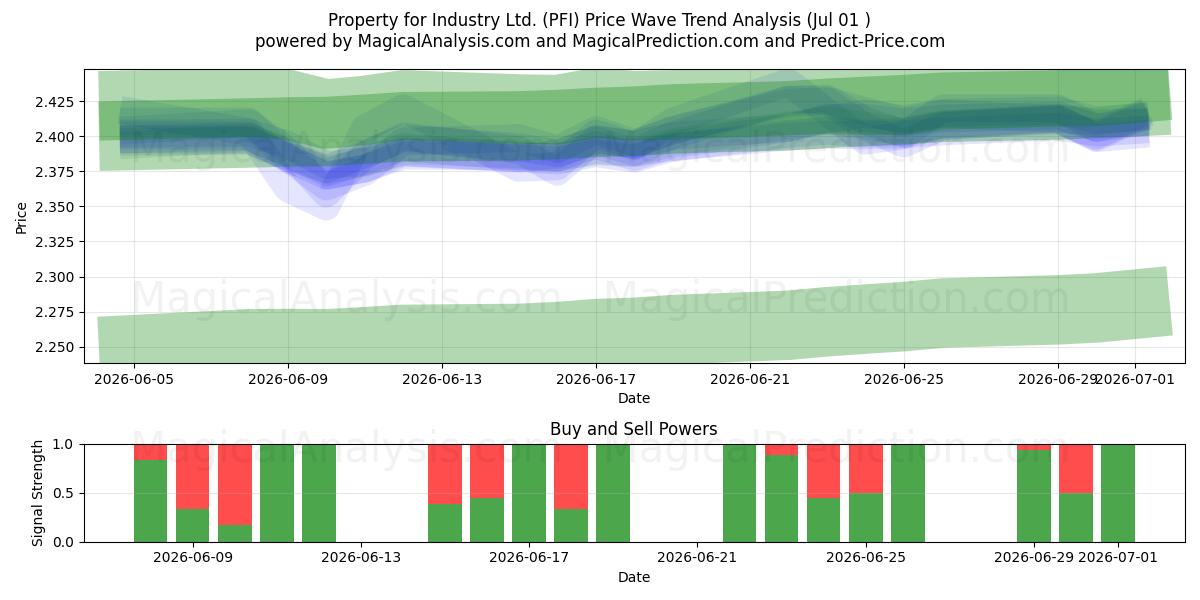Select the 0.0 signal strength tick label
The width and height of the screenshot is (1200, 600).
coord(66,542)
